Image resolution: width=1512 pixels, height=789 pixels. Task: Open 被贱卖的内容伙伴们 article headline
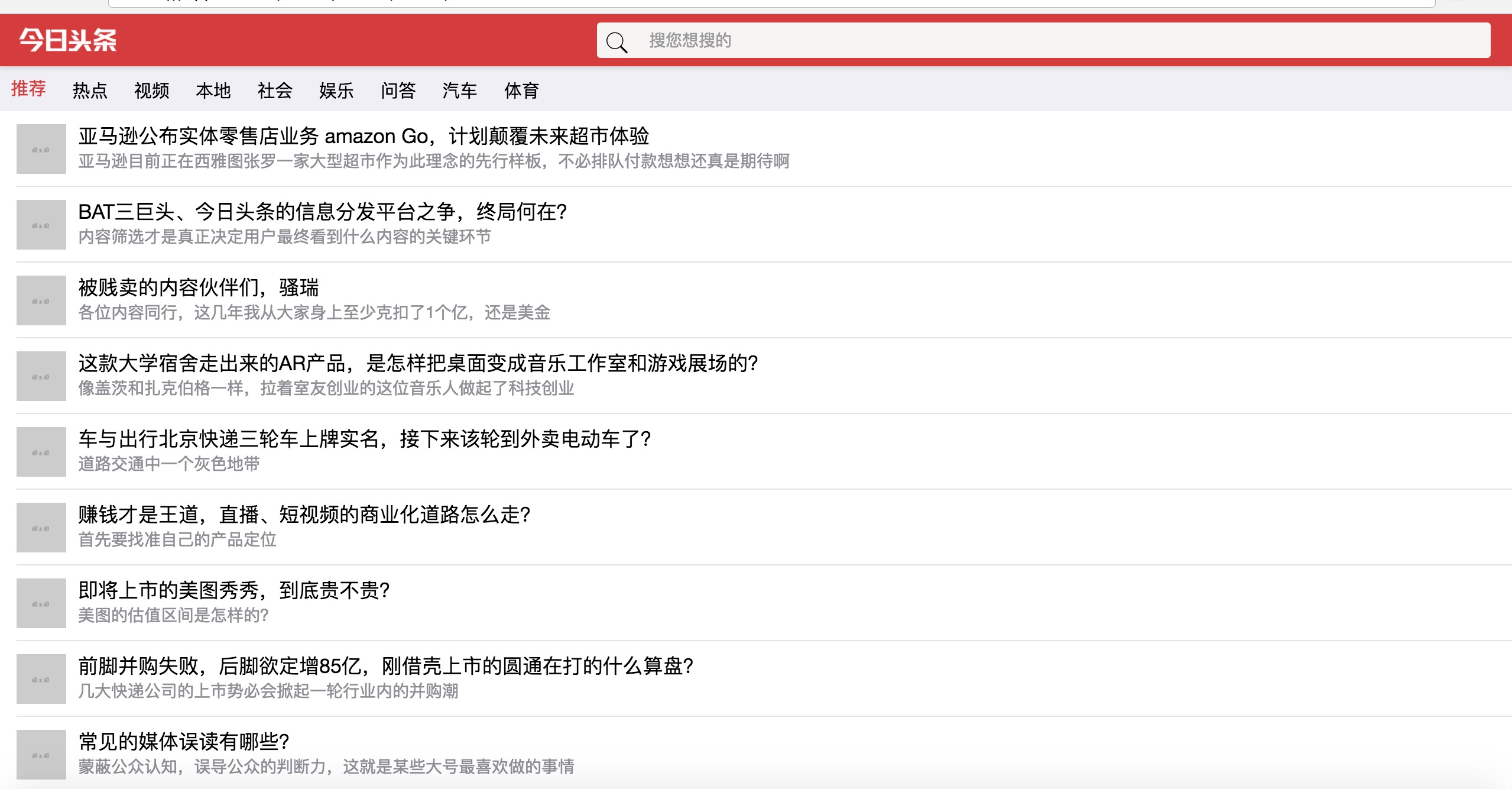199,287
